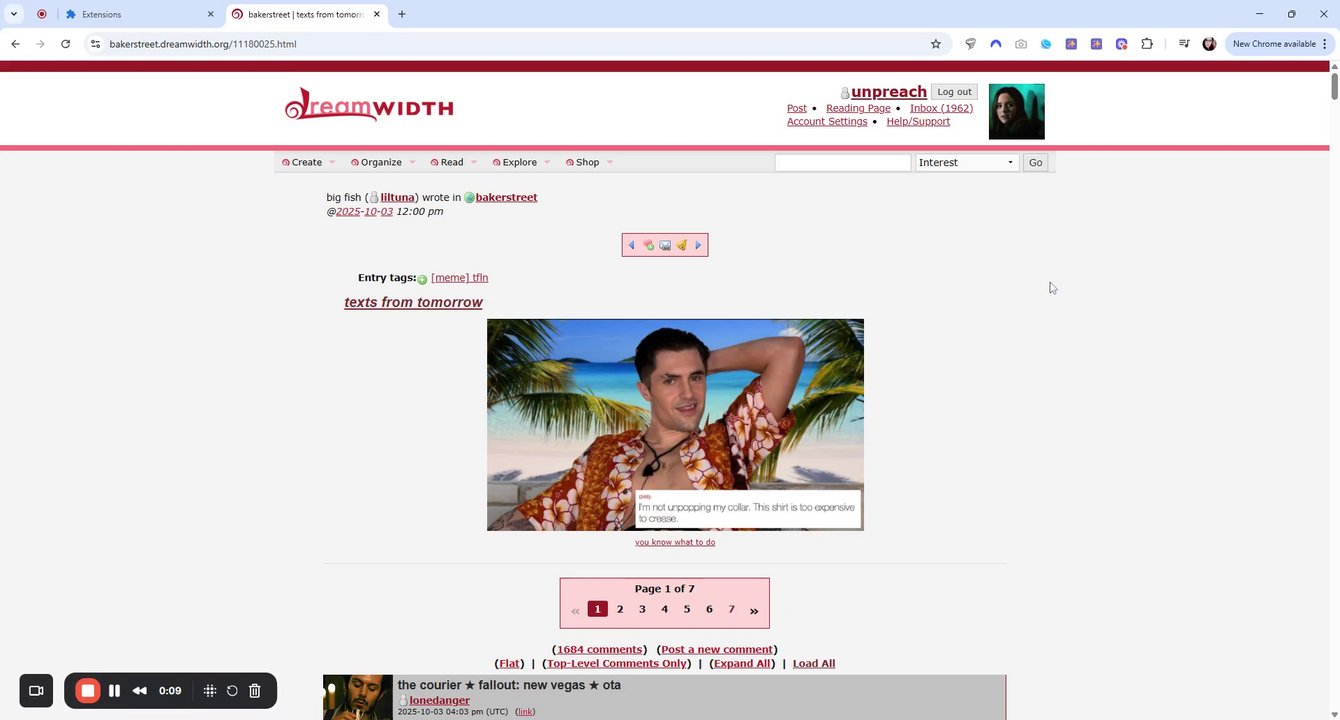The image size is (1340, 720).
Task: Expand the Organize menu
Action: pos(383,162)
